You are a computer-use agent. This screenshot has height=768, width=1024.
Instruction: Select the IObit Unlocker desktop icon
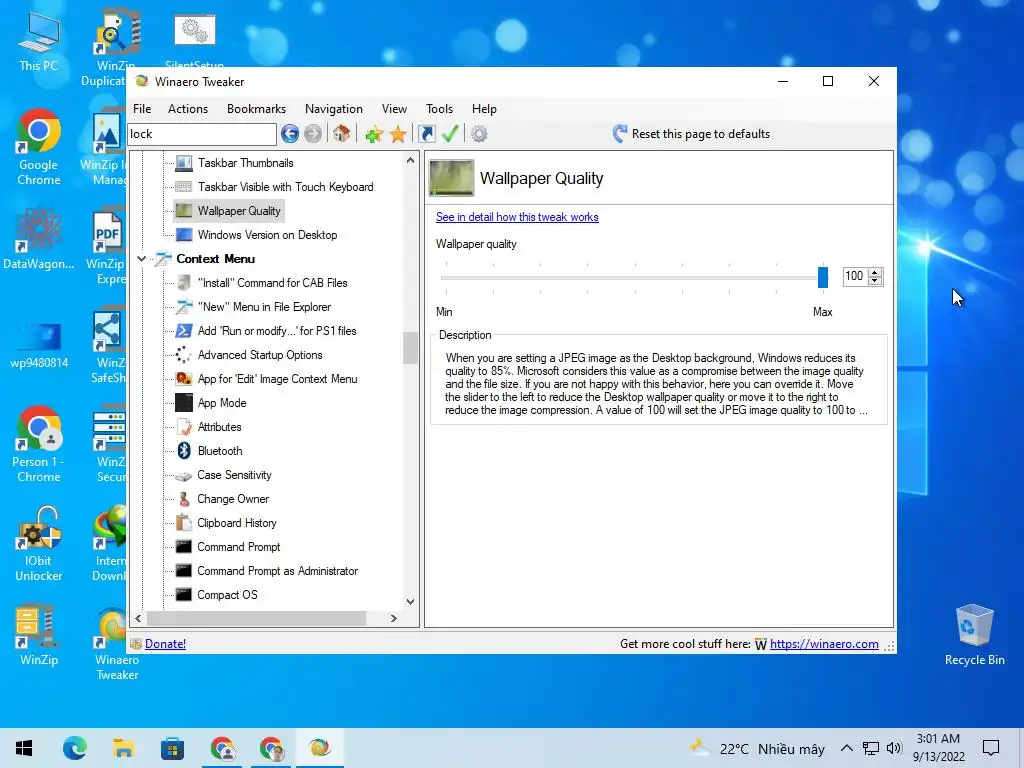39,544
